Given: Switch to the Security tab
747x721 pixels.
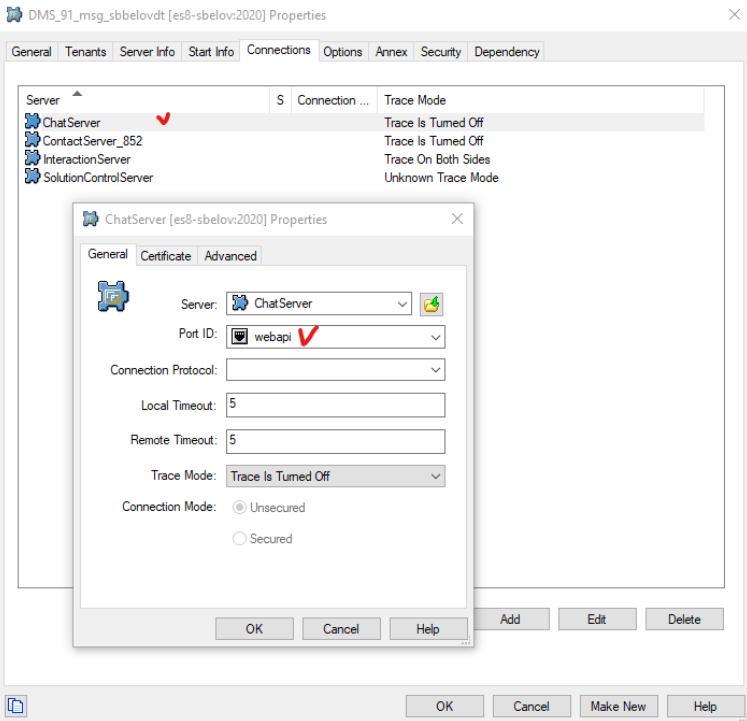Looking at the screenshot, I should pyautogui.click(x=441, y=51).
